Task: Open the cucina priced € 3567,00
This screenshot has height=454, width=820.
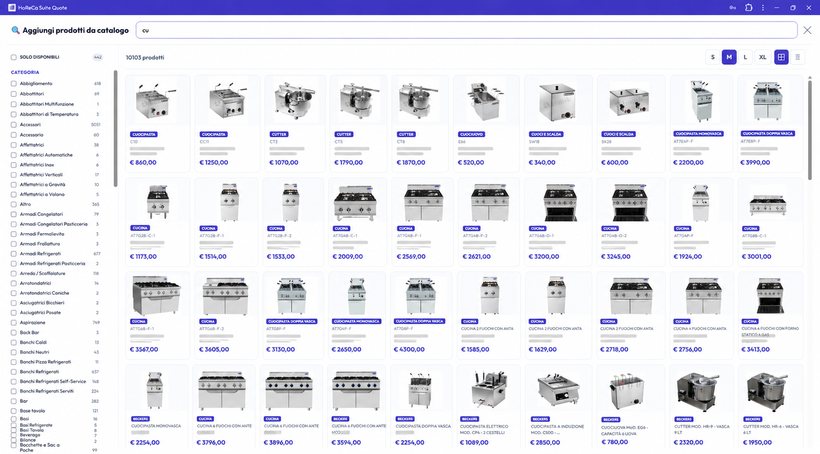Action: pyautogui.click(x=157, y=315)
